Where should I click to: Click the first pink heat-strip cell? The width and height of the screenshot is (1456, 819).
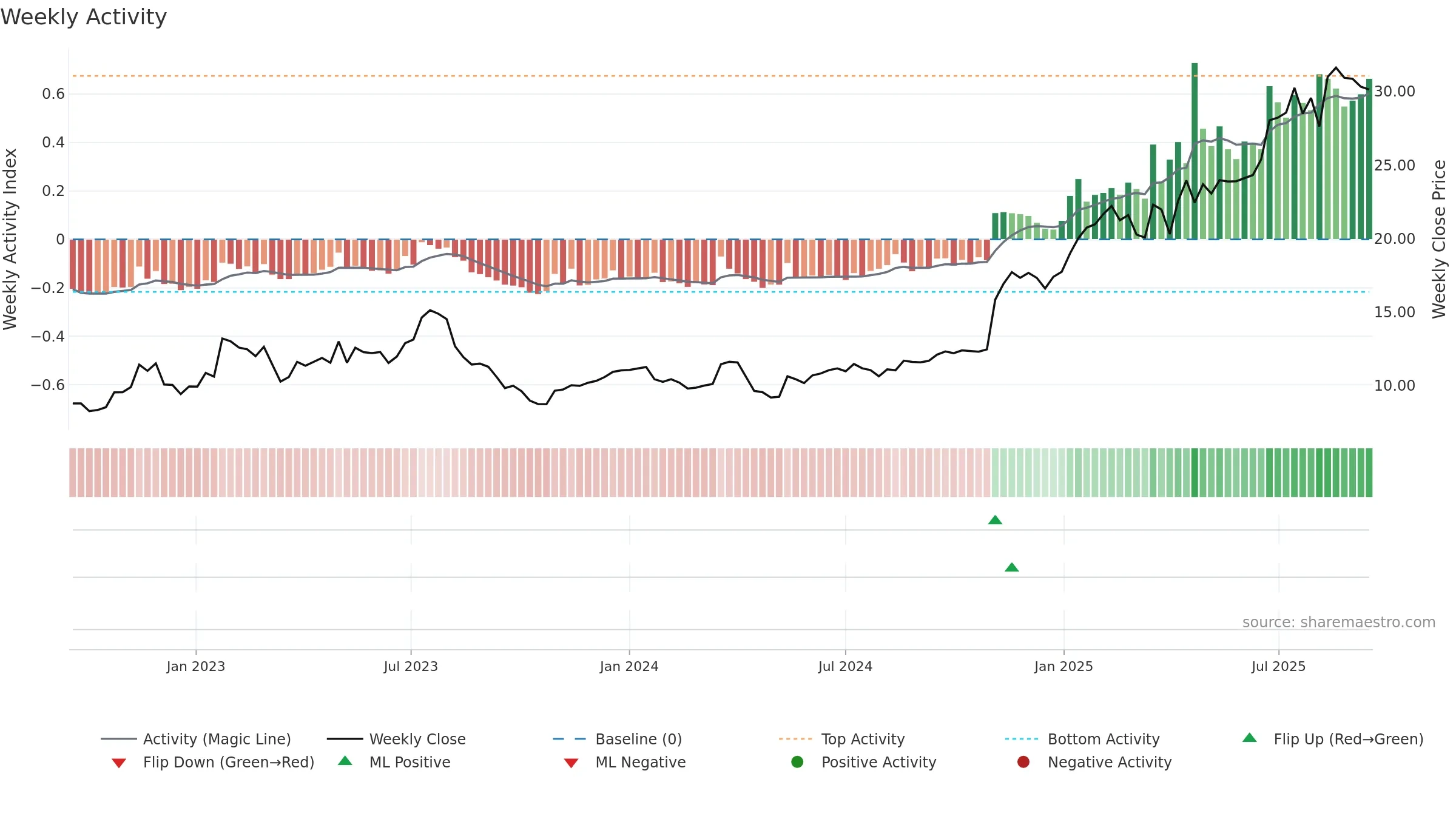coord(73,473)
